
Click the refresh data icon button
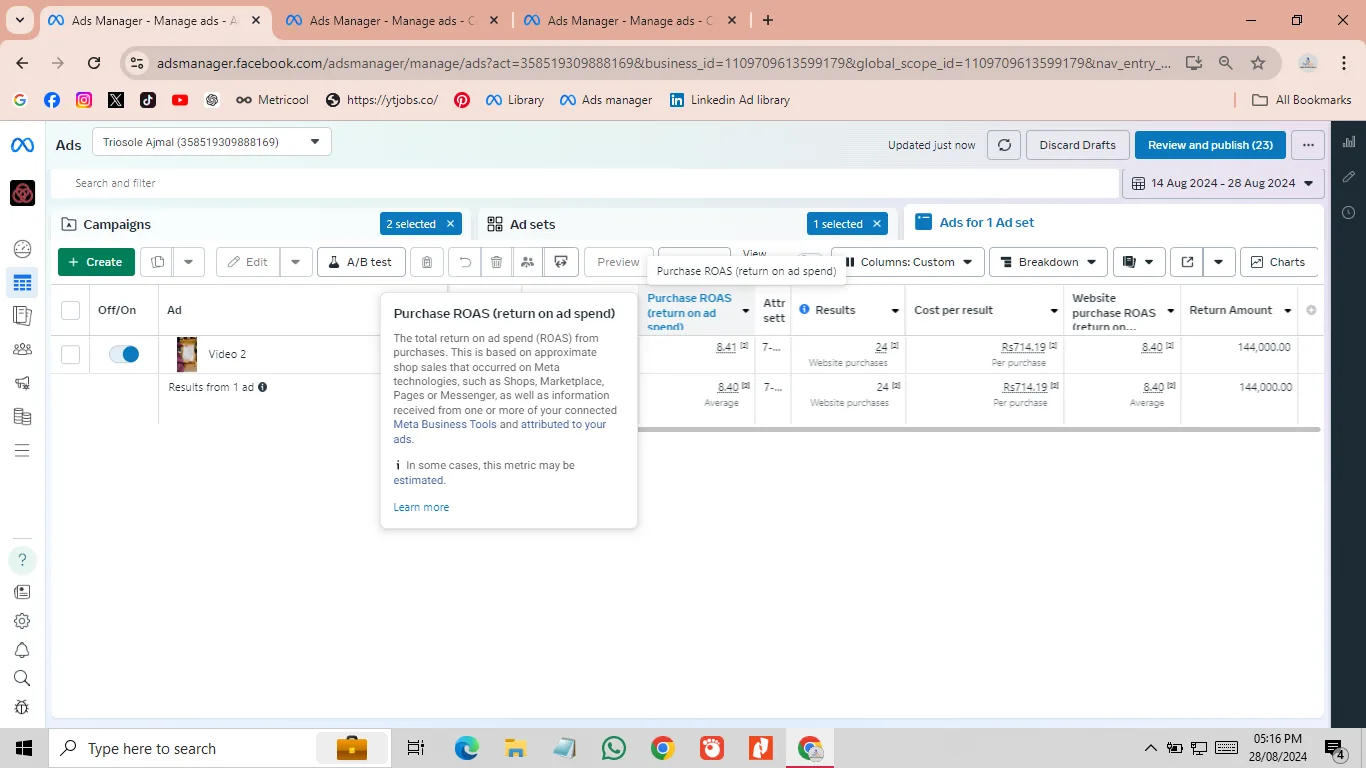(x=1004, y=145)
